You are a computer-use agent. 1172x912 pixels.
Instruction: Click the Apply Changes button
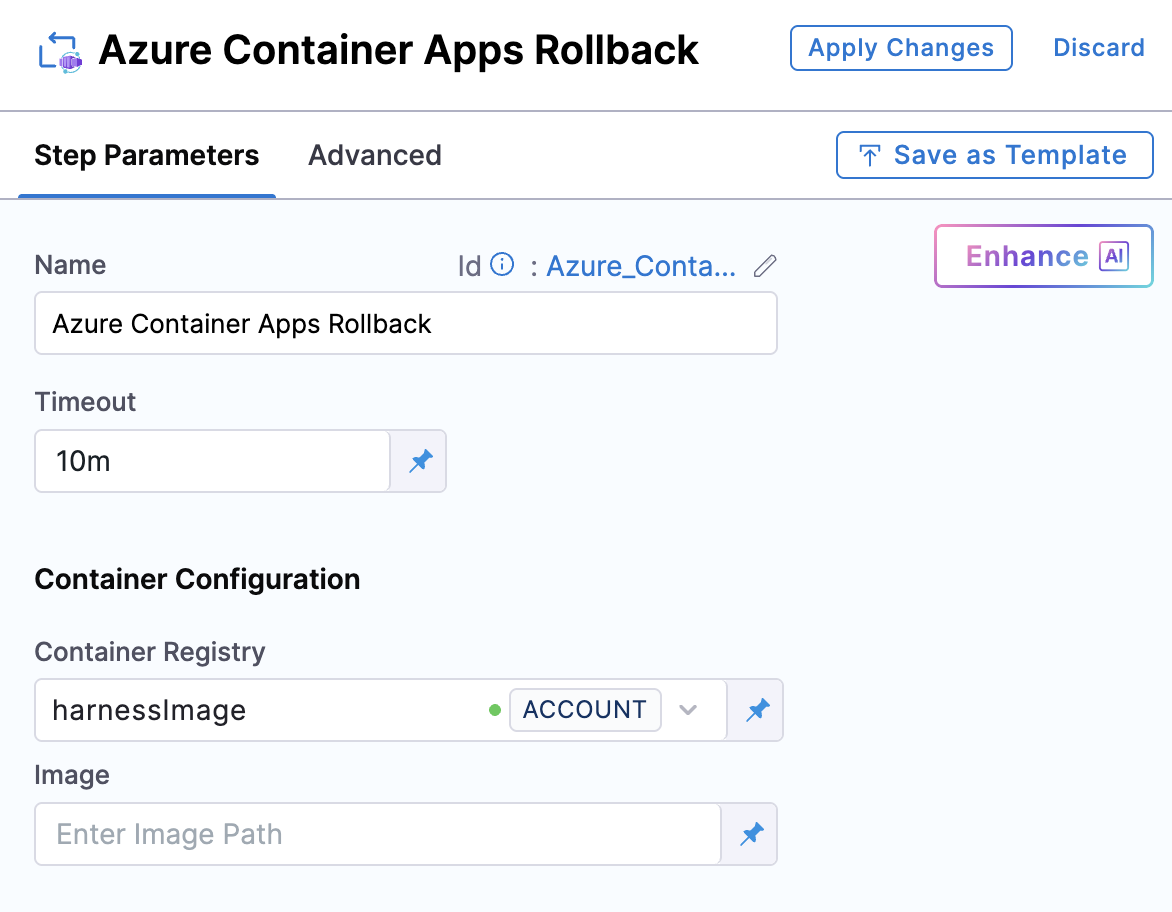[x=900, y=48]
